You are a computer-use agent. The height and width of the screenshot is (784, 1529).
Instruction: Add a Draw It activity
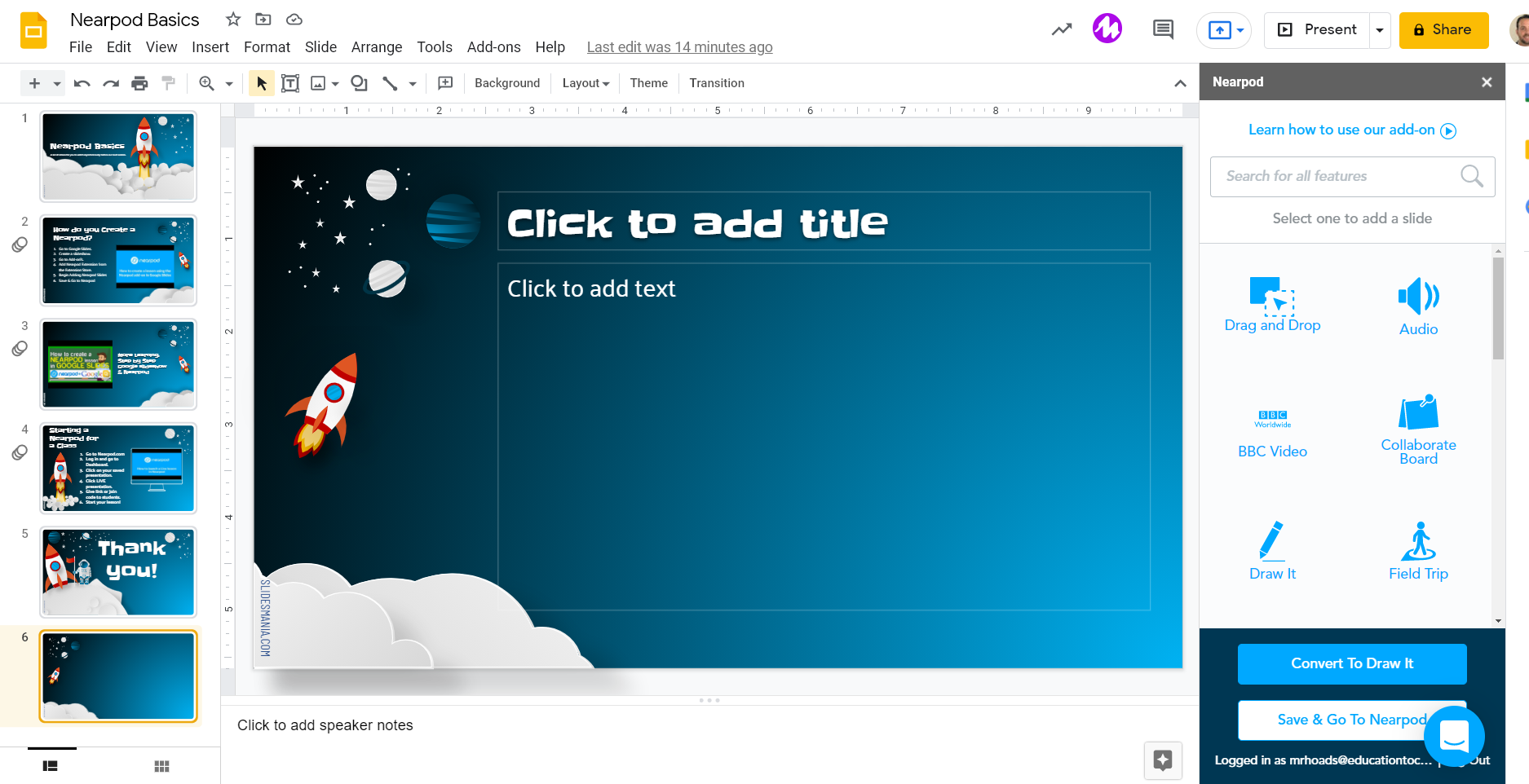pos(1272,551)
